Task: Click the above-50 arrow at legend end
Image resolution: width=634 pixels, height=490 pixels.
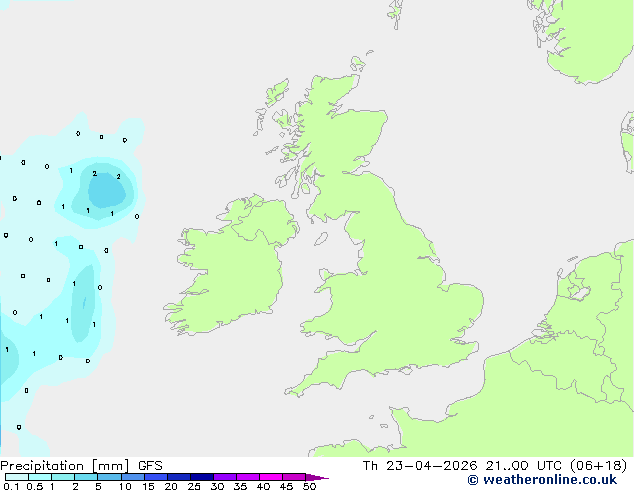Action: [x=316, y=477]
